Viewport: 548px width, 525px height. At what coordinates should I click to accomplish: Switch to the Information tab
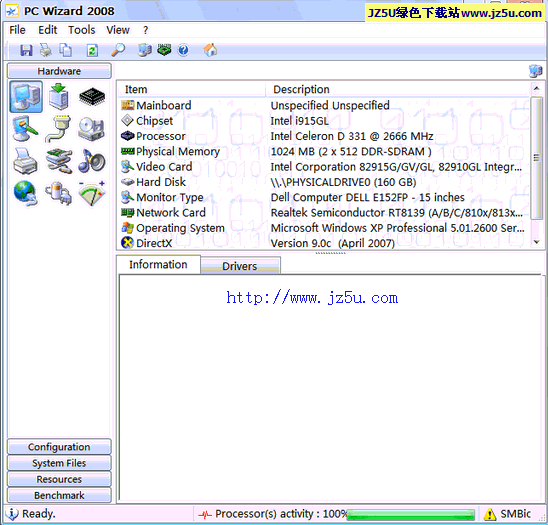(x=158, y=265)
